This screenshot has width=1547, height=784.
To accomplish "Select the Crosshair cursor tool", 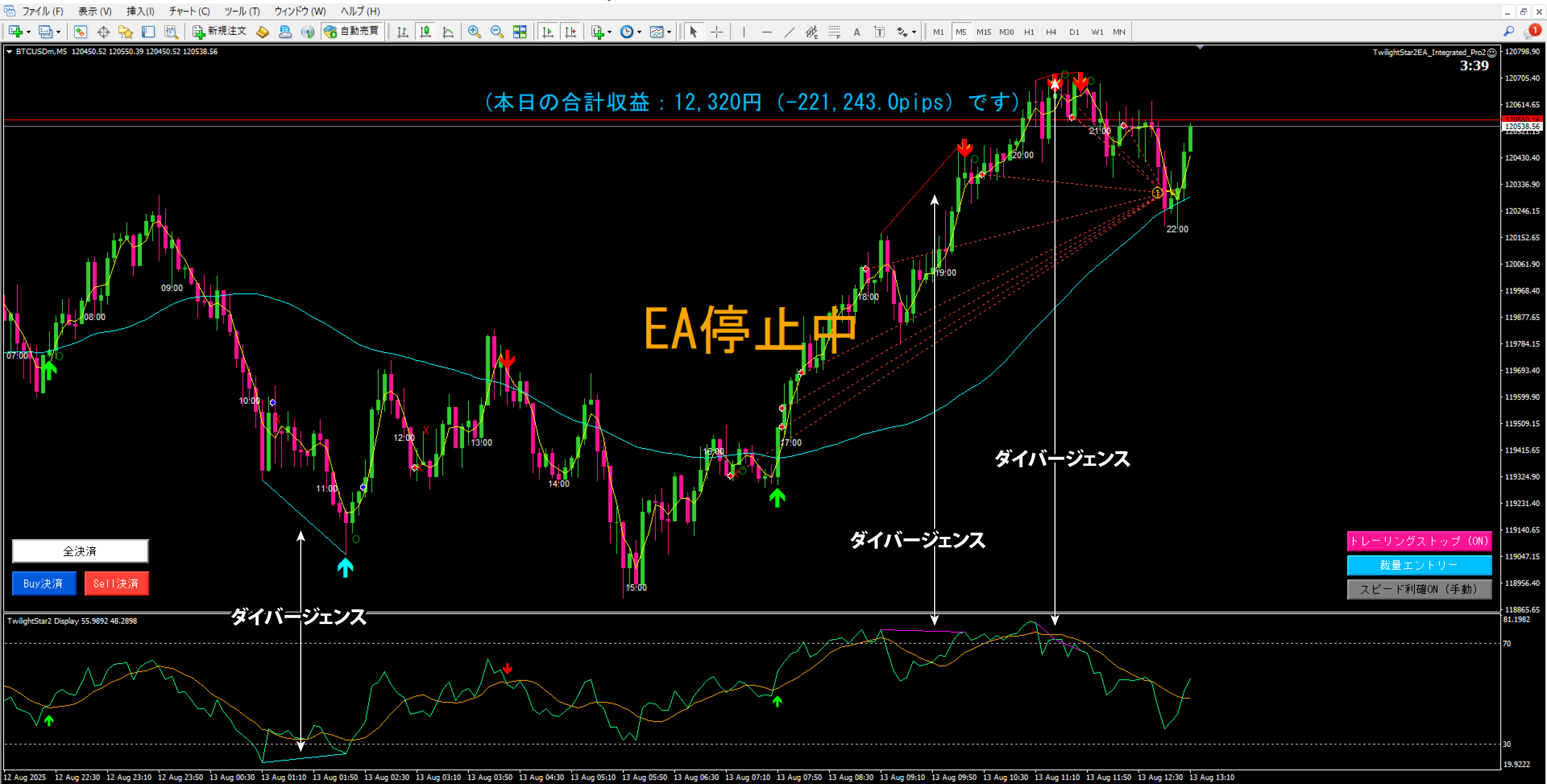I will point(717,32).
